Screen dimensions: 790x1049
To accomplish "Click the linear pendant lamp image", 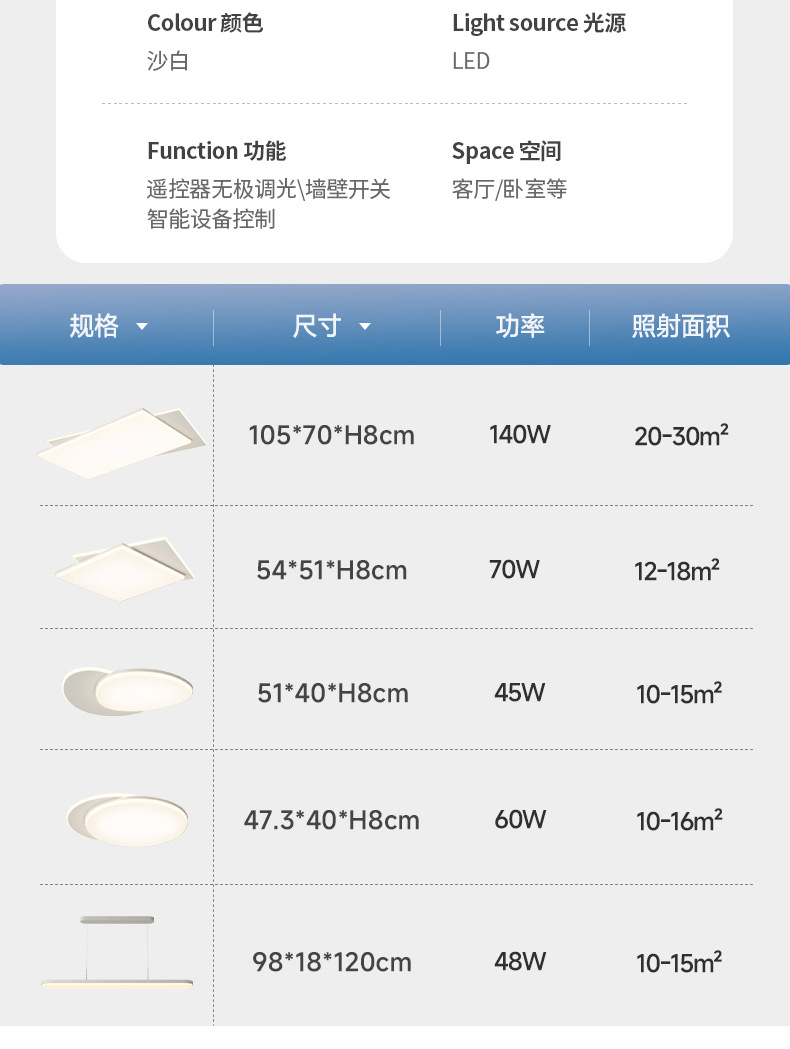I will coord(117,955).
